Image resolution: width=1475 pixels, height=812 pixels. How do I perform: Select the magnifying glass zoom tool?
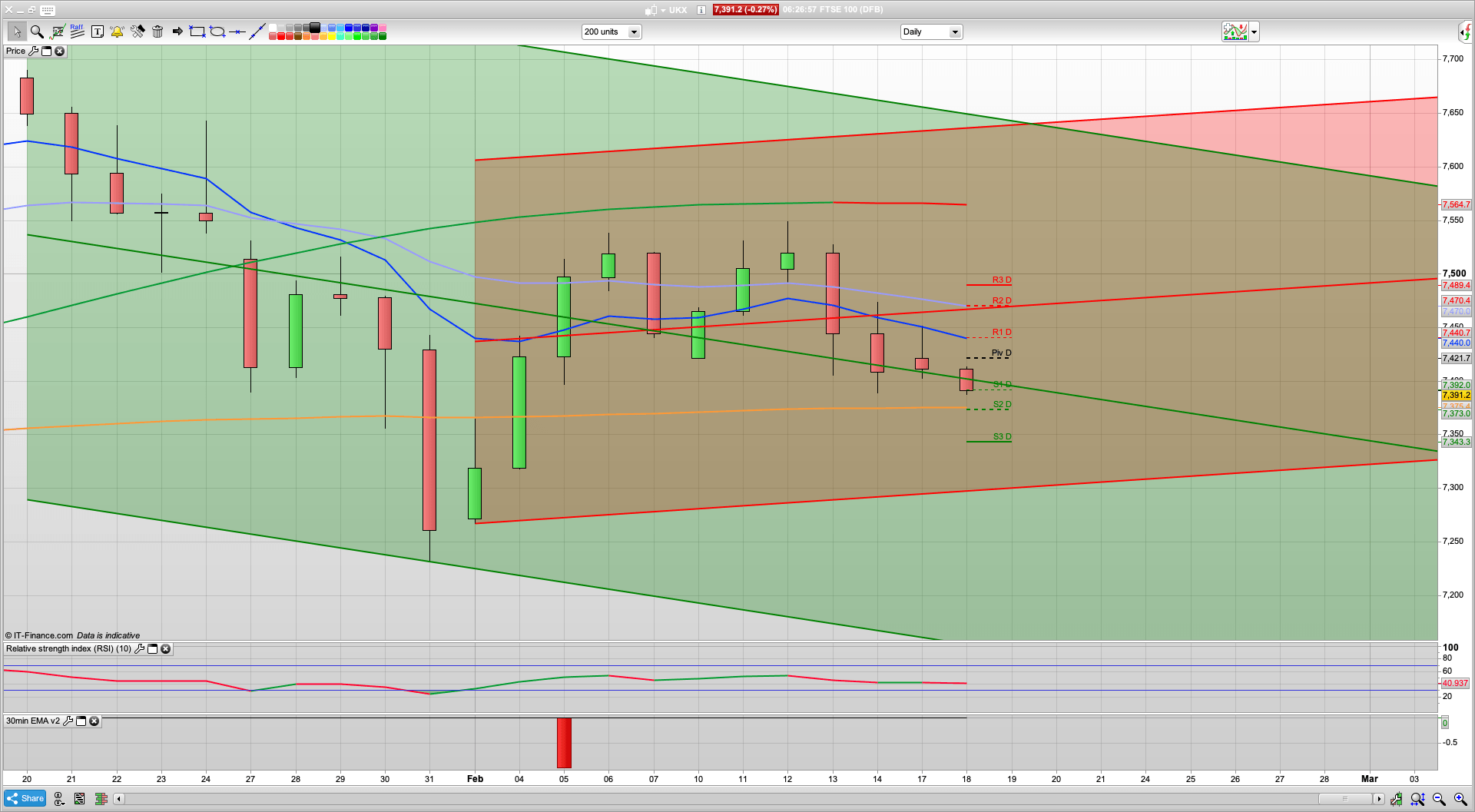[37, 31]
